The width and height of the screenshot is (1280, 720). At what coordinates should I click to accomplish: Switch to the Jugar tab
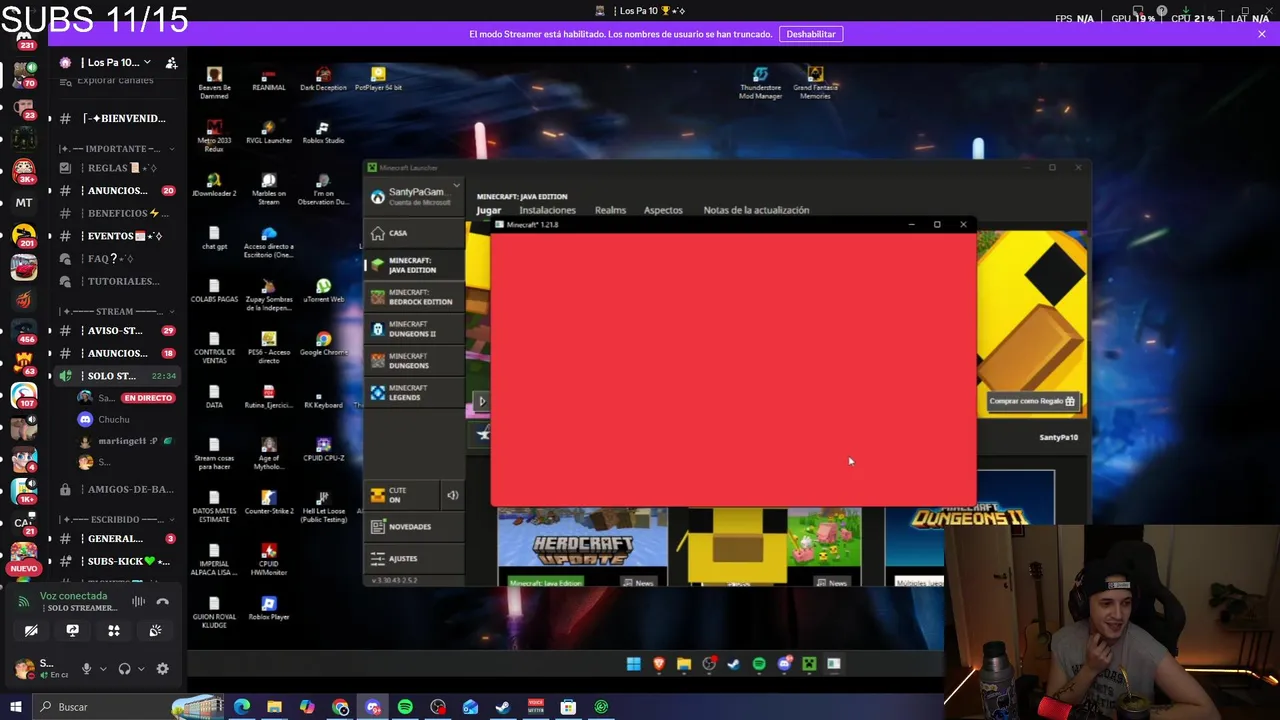[489, 210]
